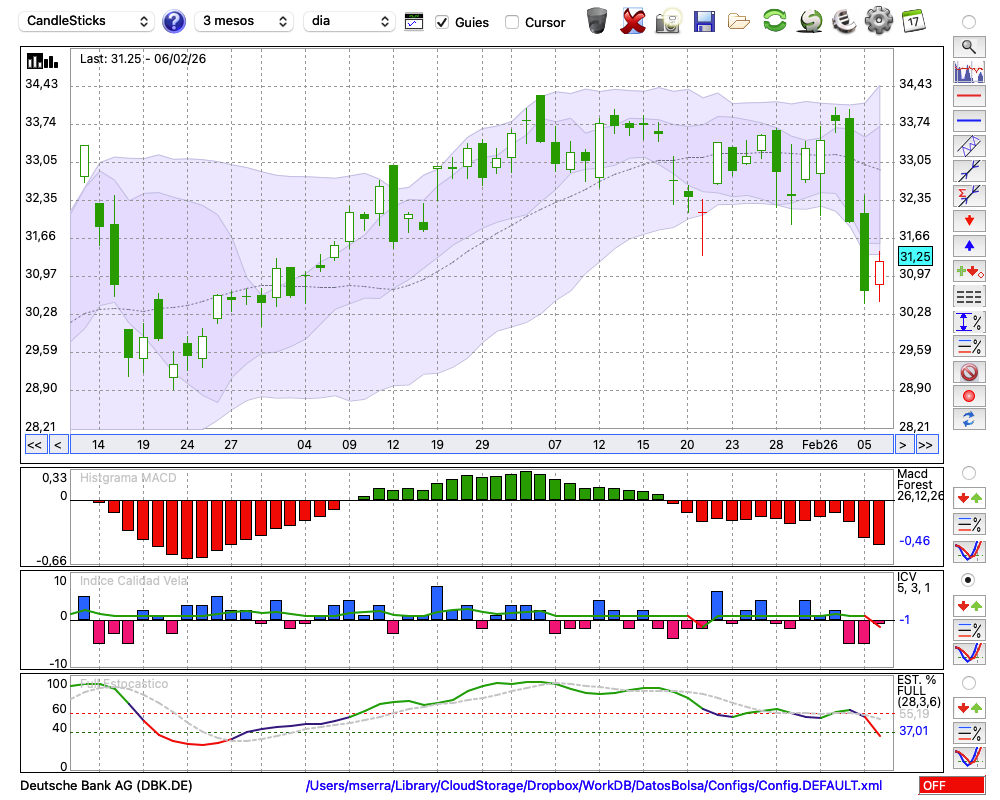Click the green dollar update icon
The height and width of the screenshot is (800, 1000).
point(810,20)
